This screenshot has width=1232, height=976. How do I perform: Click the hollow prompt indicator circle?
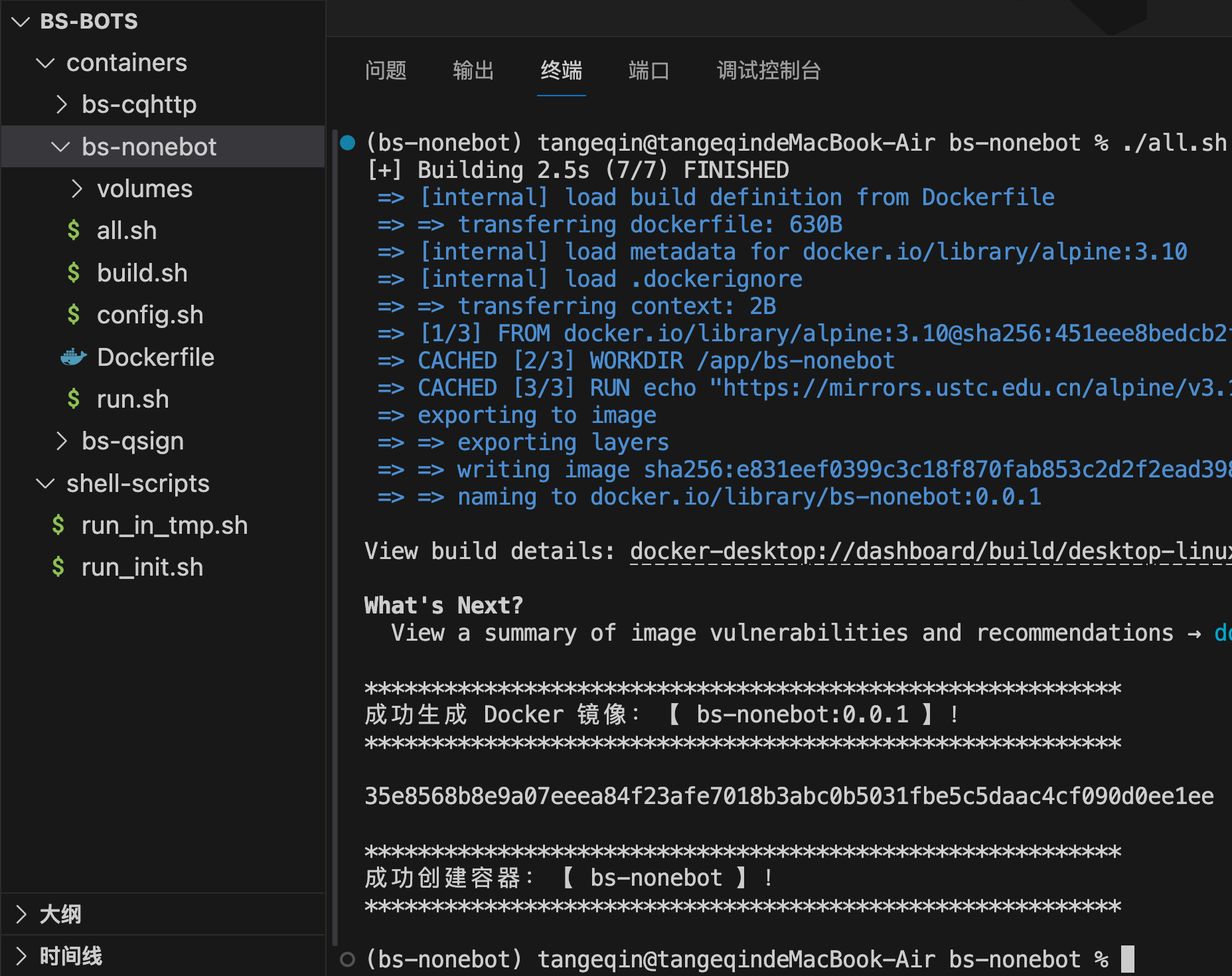click(347, 959)
